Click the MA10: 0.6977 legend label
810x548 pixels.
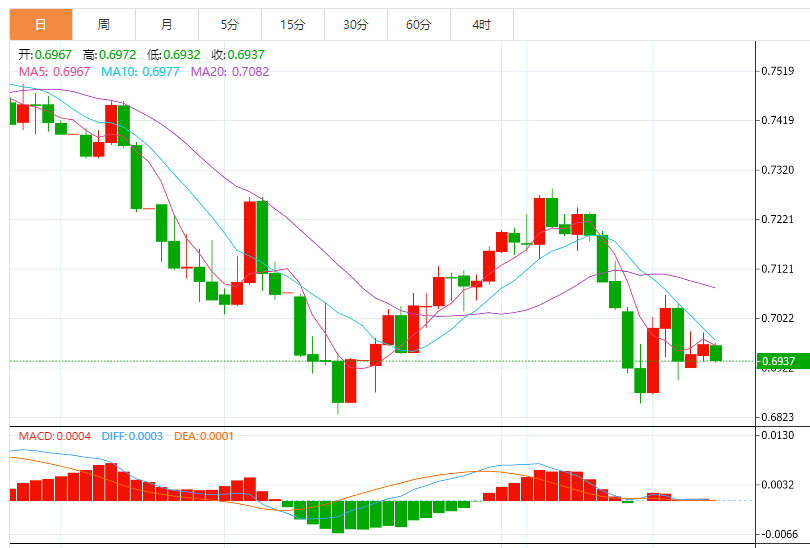140,72
